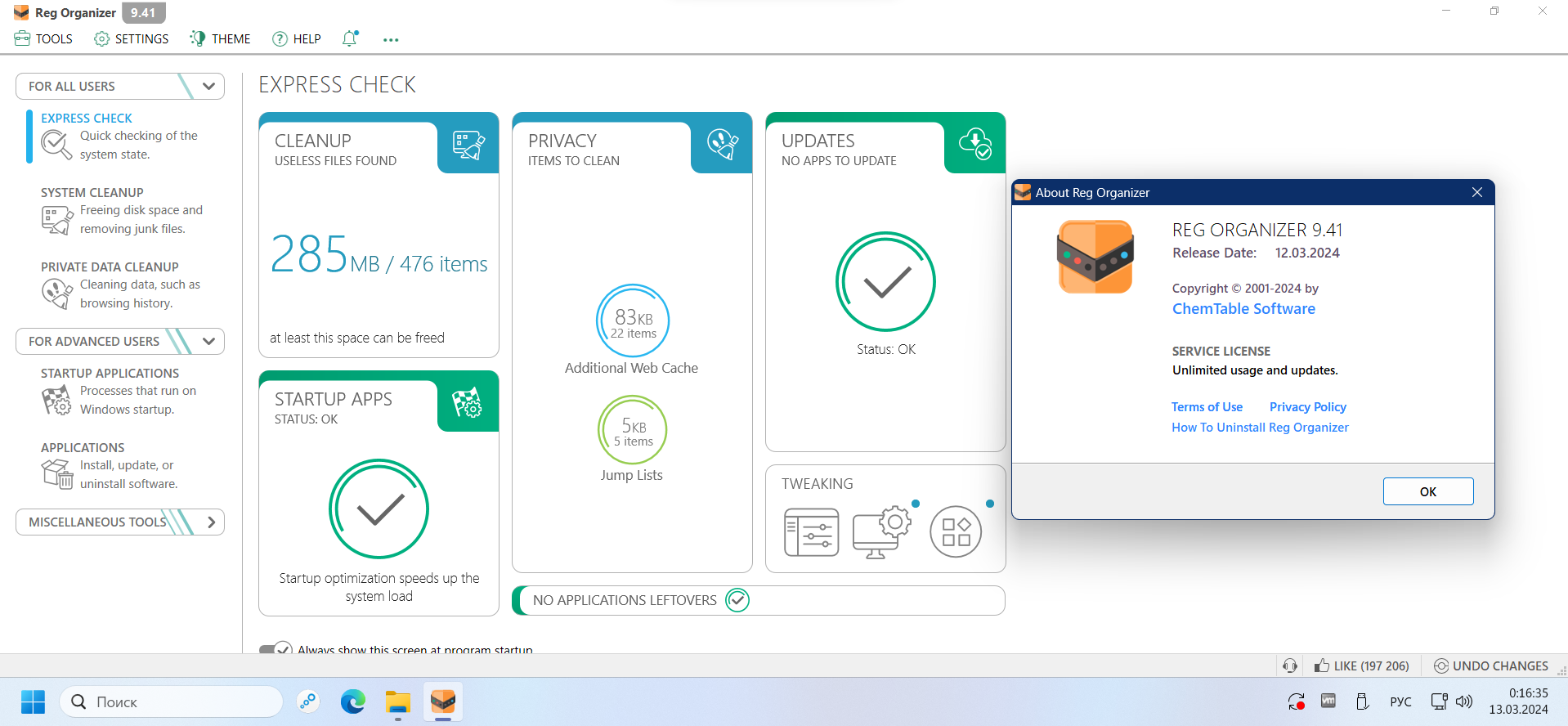The height and width of the screenshot is (726, 1568).
Task: Click OK in the About dialog
Action: point(1428,491)
